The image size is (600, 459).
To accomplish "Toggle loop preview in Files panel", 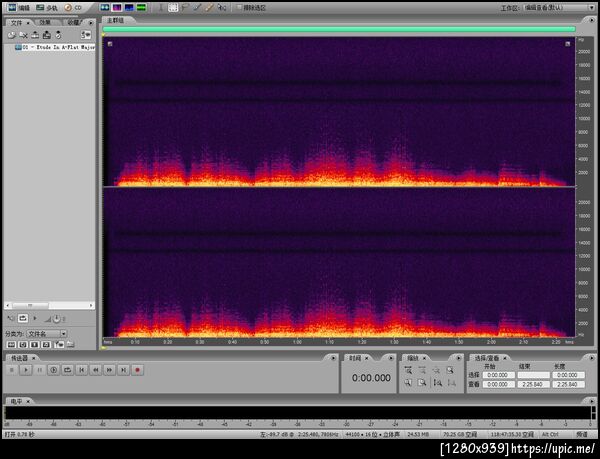I will click(23, 318).
